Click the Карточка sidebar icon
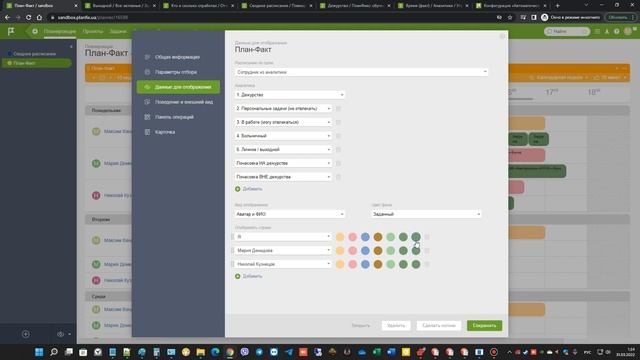 click(147, 132)
